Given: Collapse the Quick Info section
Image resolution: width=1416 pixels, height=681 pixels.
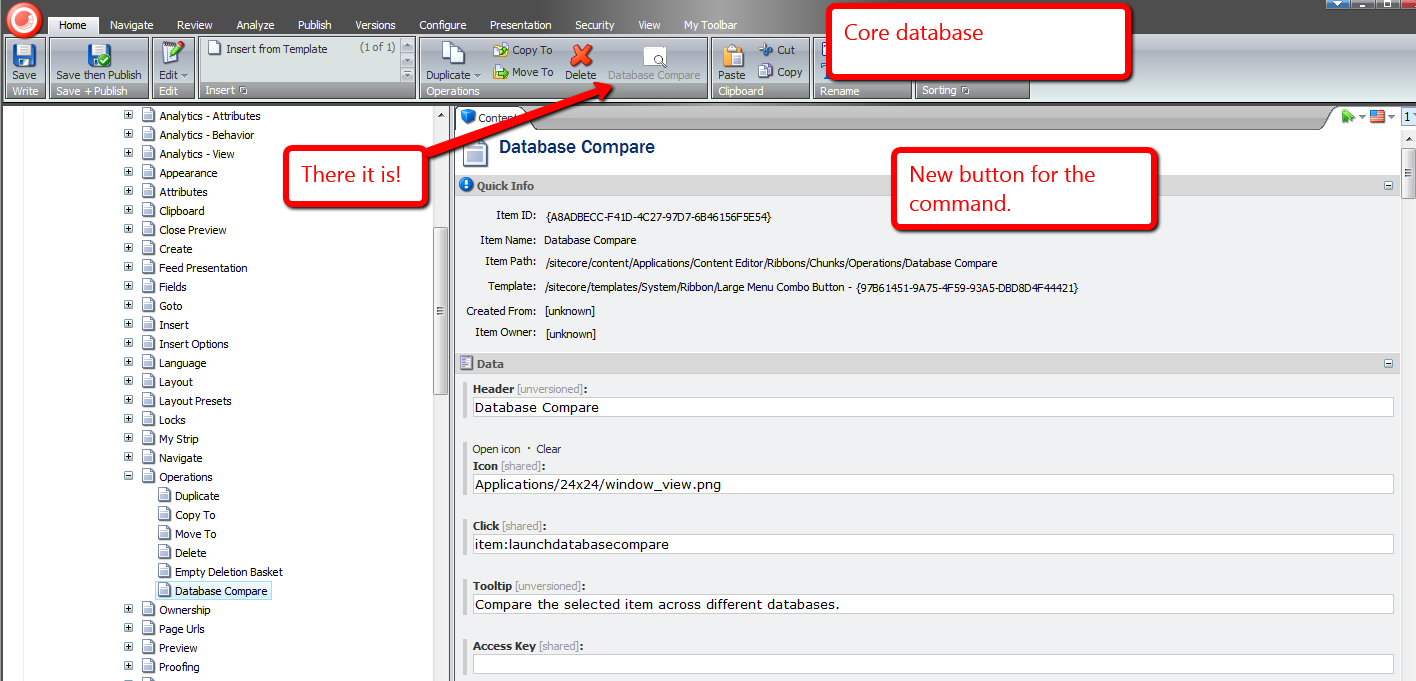Looking at the screenshot, I should (1388, 186).
